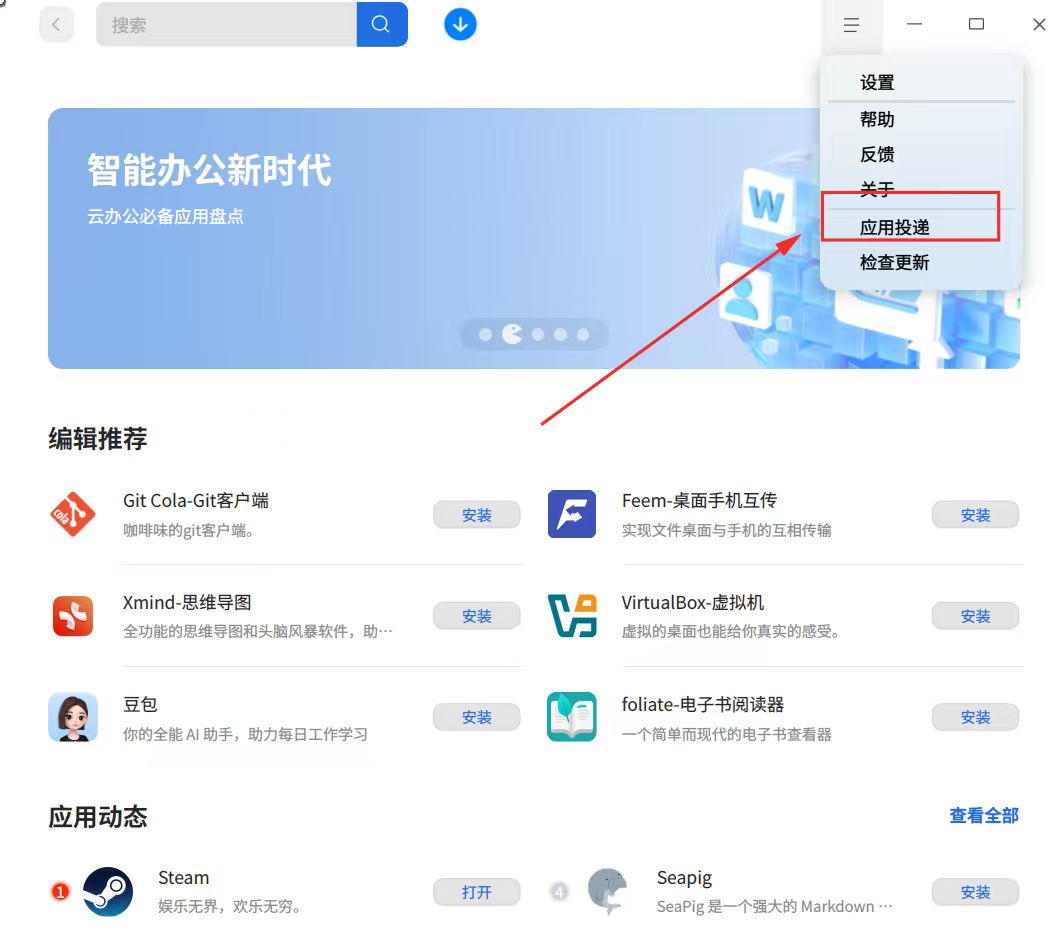Open the 查看全部 link

pyautogui.click(x=984, y=816)
